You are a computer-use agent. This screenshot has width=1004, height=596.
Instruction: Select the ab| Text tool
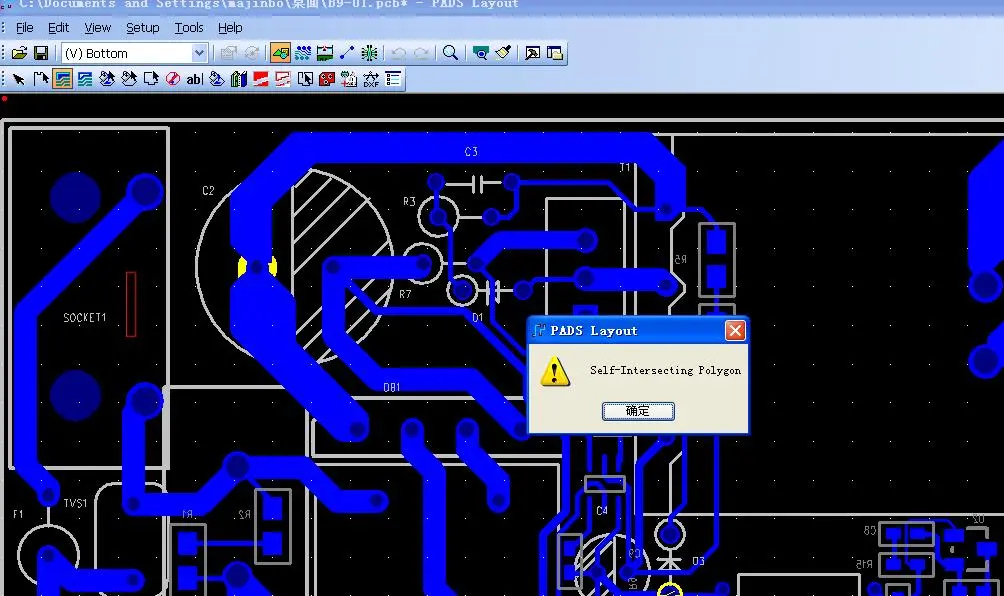pos(195,79)
